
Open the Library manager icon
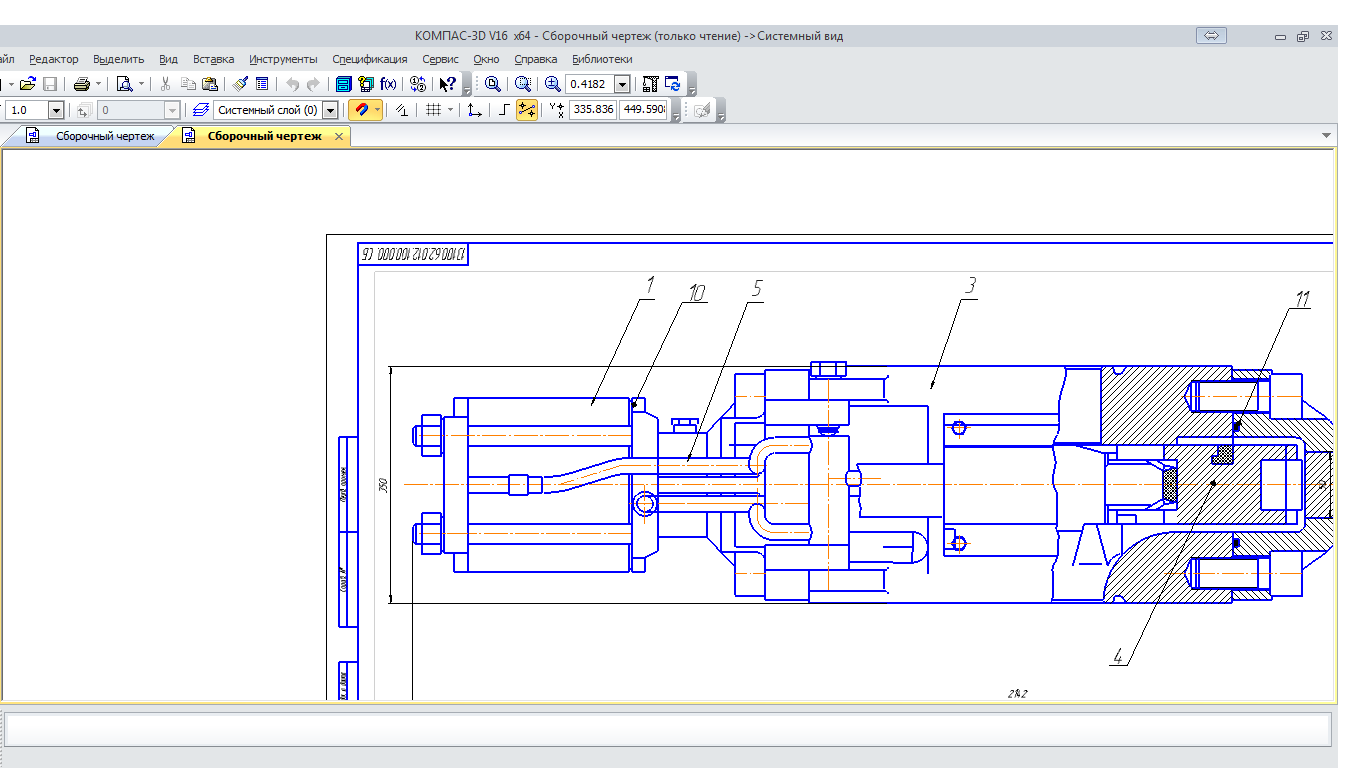pyautogui.click(x=366, y=84)
